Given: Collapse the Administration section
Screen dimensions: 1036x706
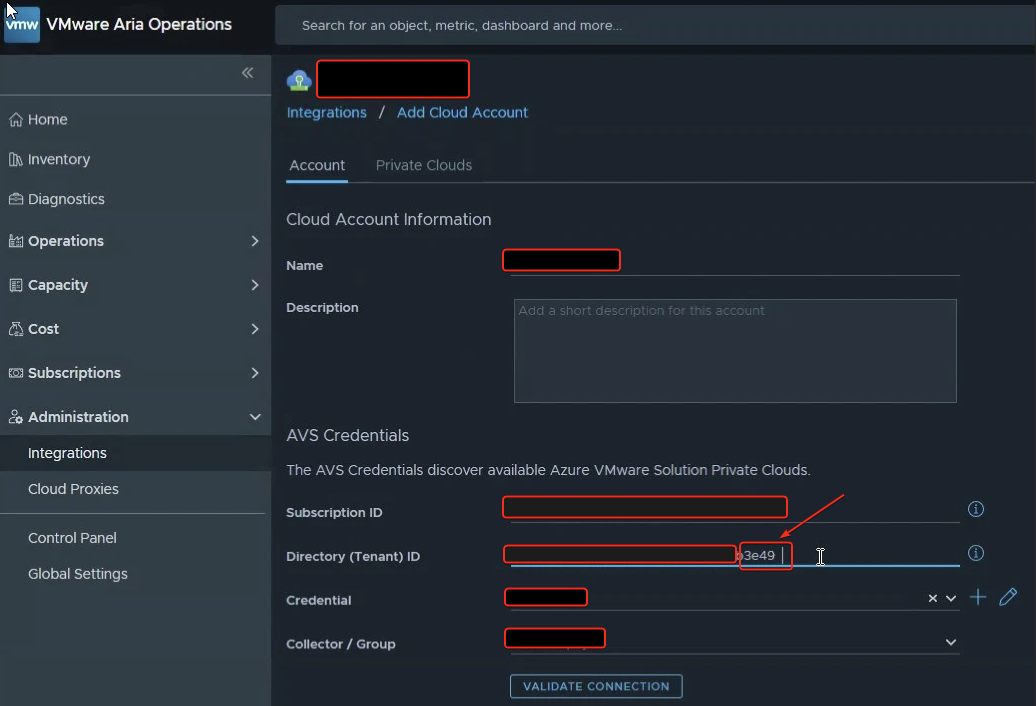Looking at the screenshot, I should (254, 417).
